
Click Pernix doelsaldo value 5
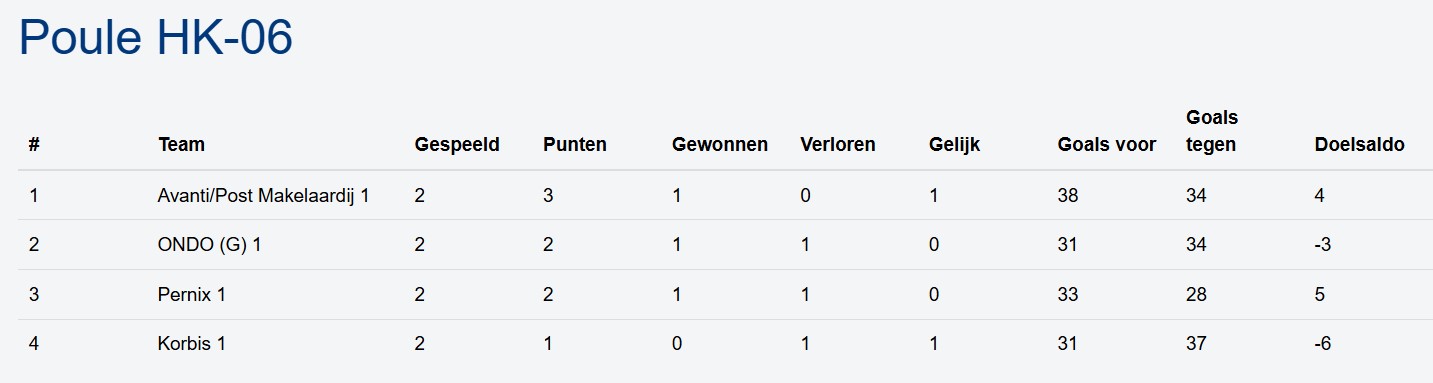(1320, 294)
